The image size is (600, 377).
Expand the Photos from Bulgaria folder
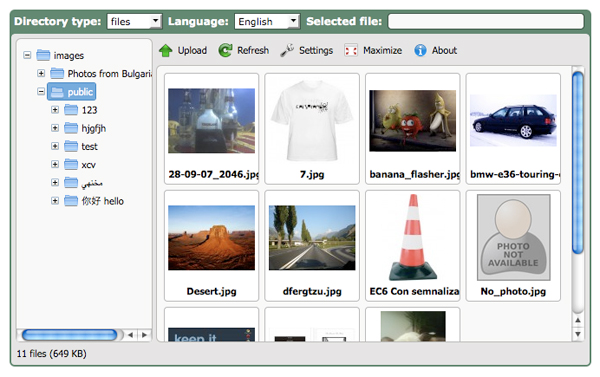(x=41, y=73)
